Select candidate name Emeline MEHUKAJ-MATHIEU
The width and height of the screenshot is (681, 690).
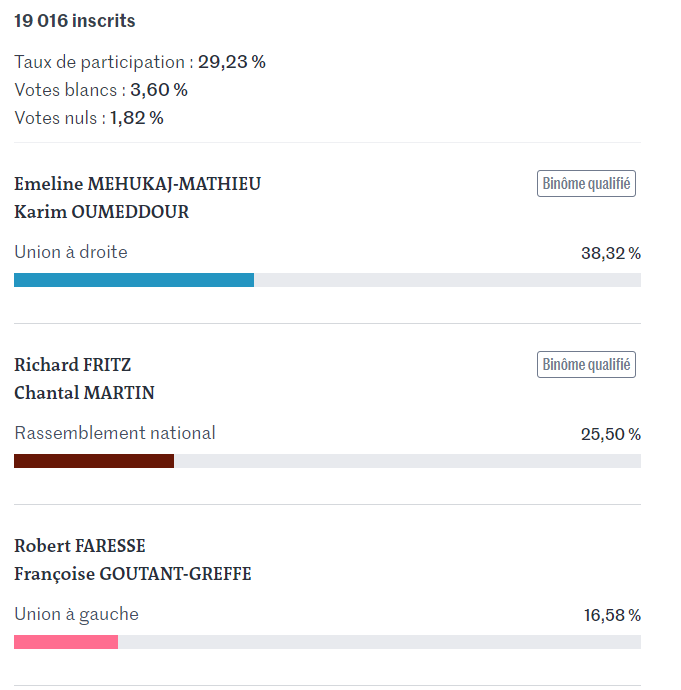coord(137,184)
